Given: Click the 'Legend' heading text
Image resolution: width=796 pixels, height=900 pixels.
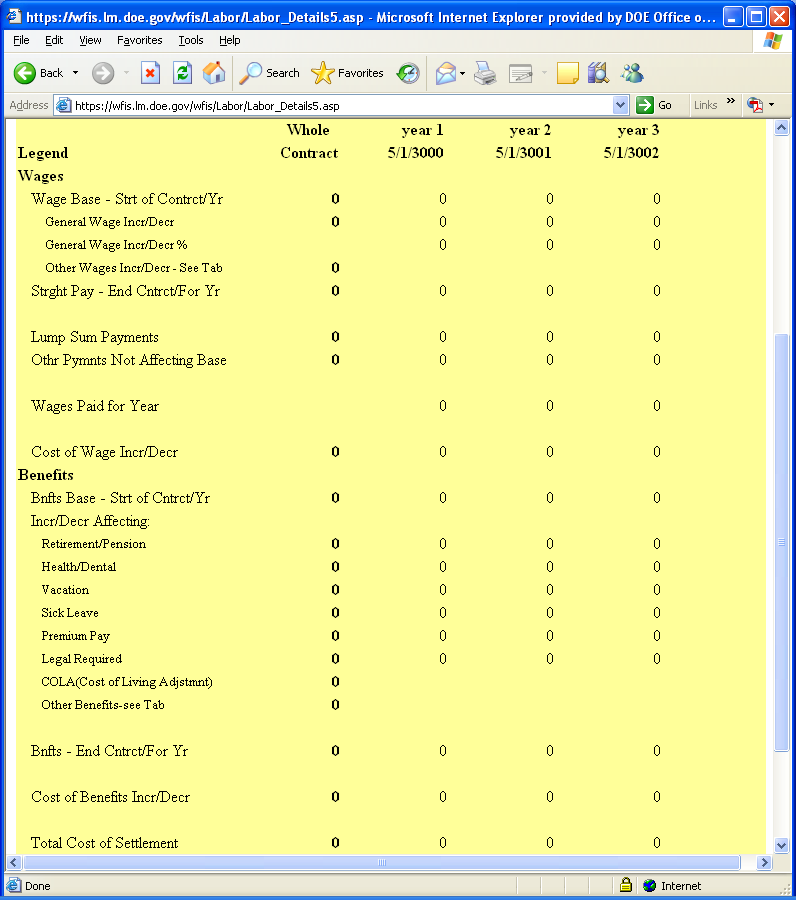Looking at the screenshot, I should pyautogui.click(x=43, y=153).
